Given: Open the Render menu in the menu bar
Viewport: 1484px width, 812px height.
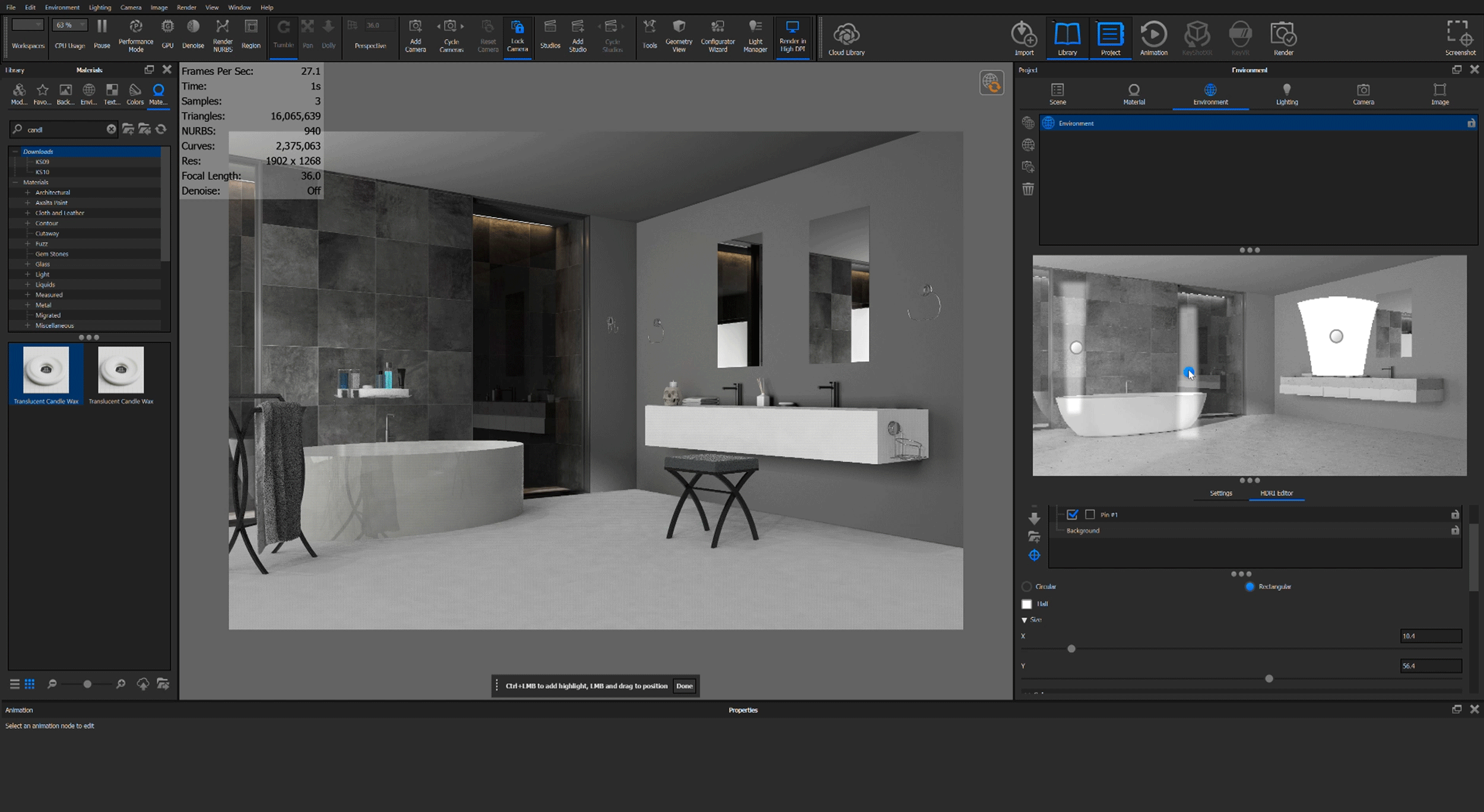Looking at the screenshot, I should coord(186,7).
